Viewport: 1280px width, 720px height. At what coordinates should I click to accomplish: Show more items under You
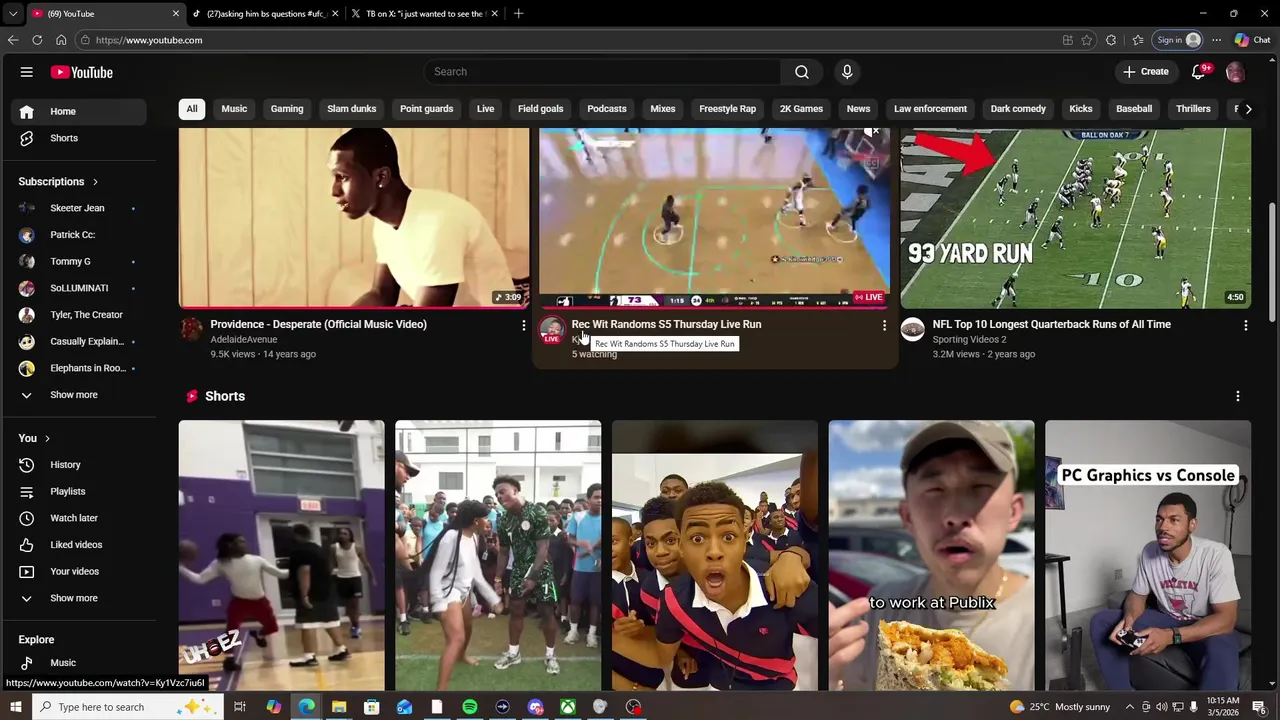pos(80,598)
